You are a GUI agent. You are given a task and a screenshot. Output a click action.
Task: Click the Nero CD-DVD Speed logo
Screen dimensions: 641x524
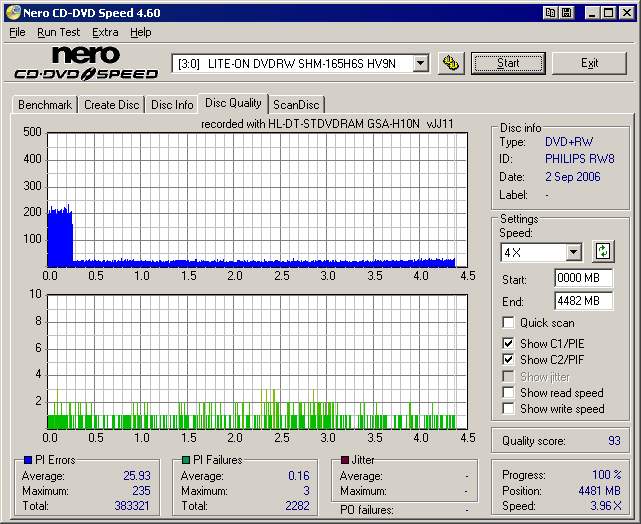click(x=86, y=63)
